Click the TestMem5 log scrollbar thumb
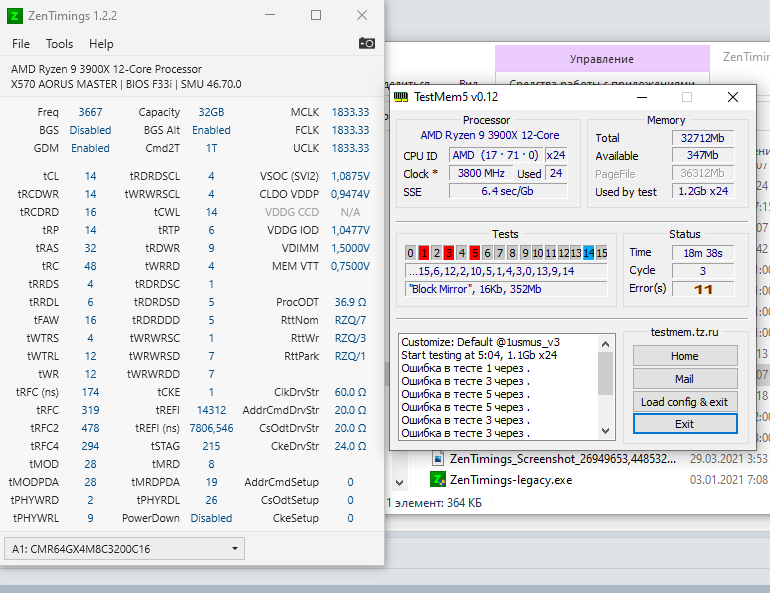Viewport: 770px width, 593px height. (x=605, y=373)
